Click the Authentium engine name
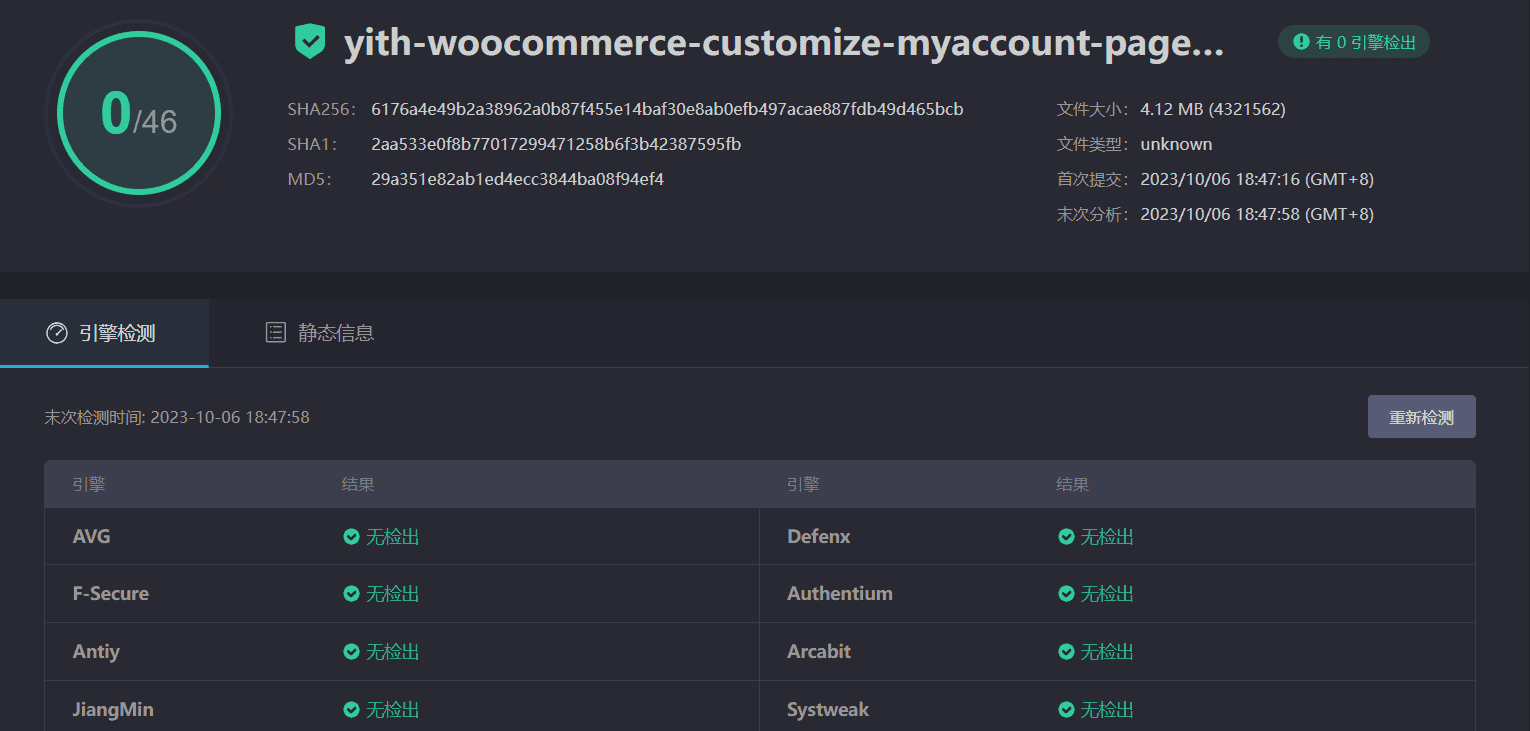Image resolution: width=1530 pixels, height=731 pixels. point(840,594)
